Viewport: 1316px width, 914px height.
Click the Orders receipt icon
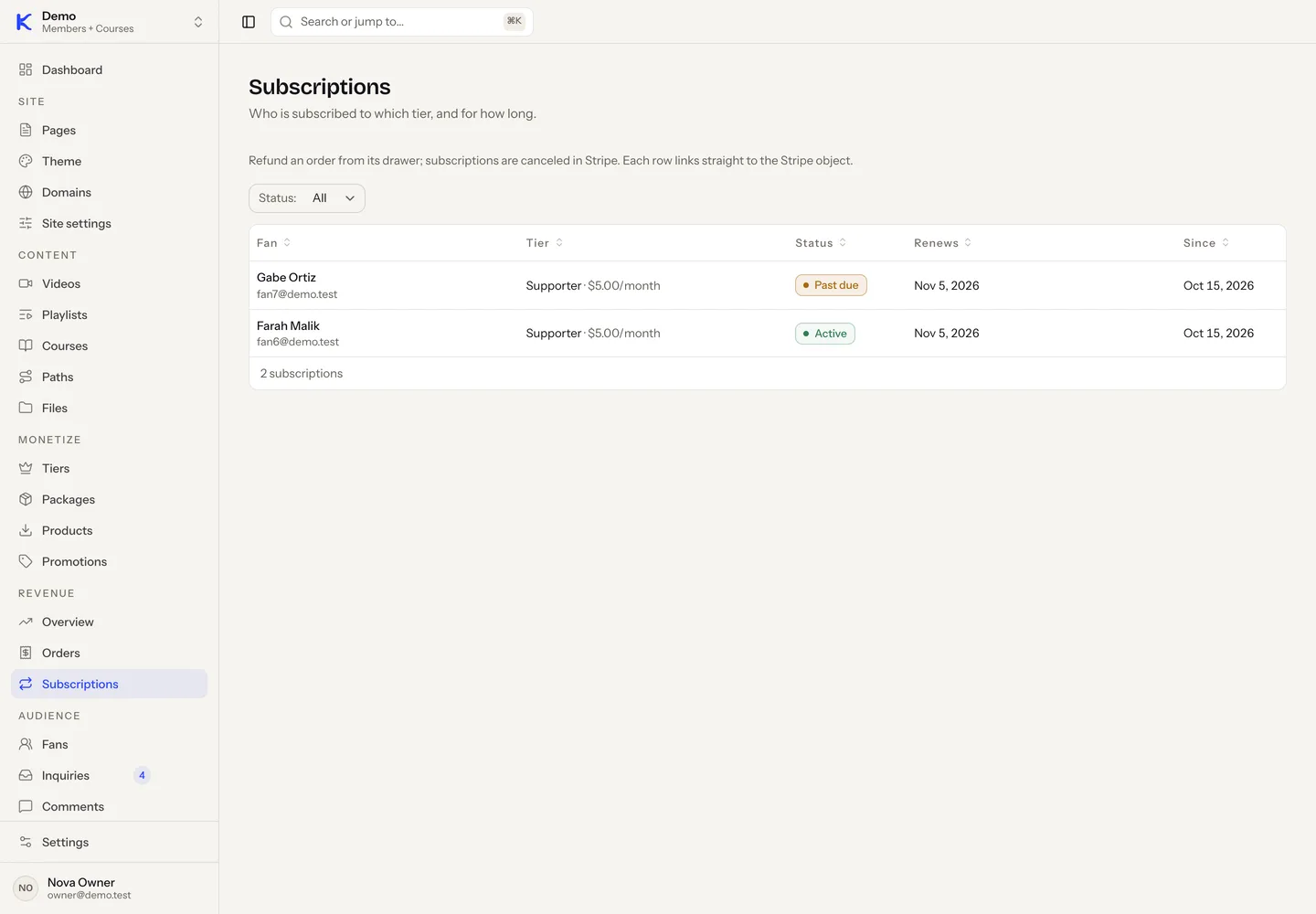tap(26, 653)
